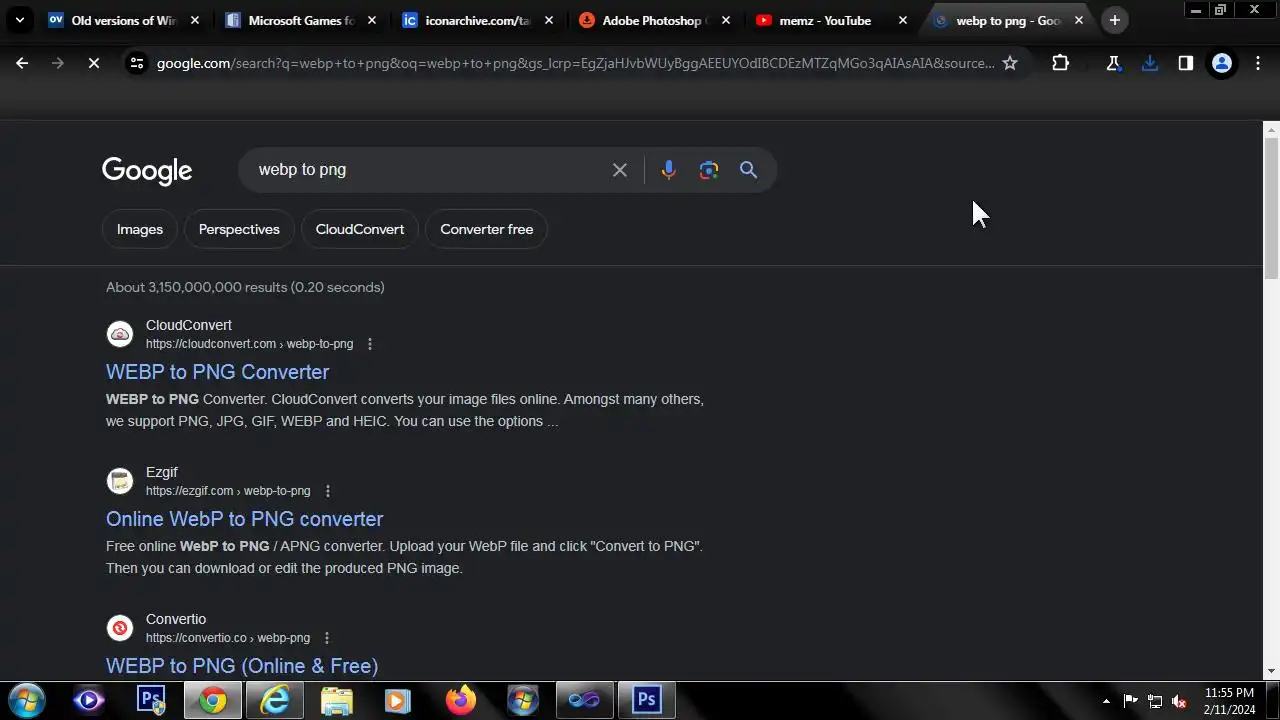Image resolution: width=1280 pixels, height=720 pixels.
Task: Click the address bar URL
Action: pos(575,63)
